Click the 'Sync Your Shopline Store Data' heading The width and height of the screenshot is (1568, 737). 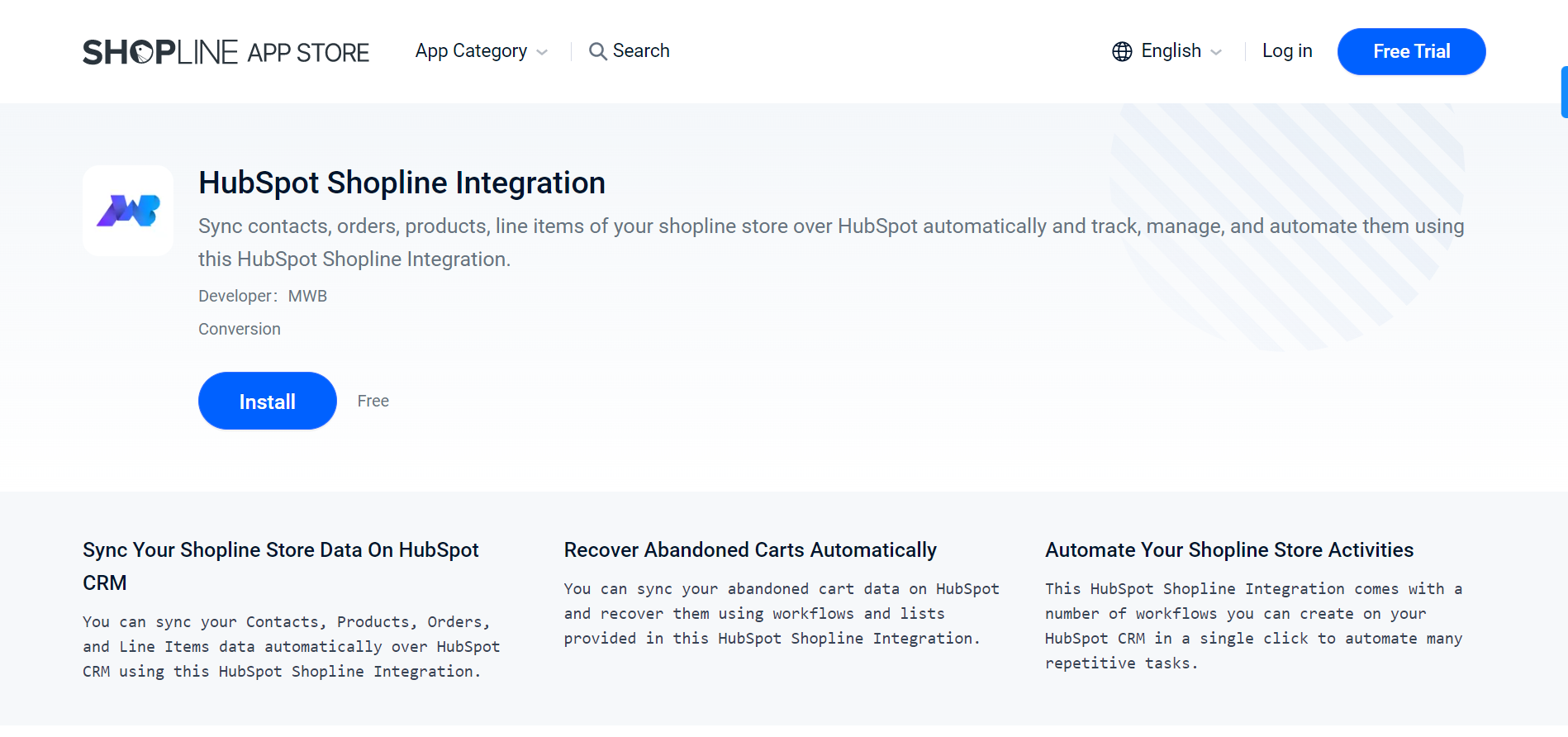pyautogui.click(x=281, y=566)
